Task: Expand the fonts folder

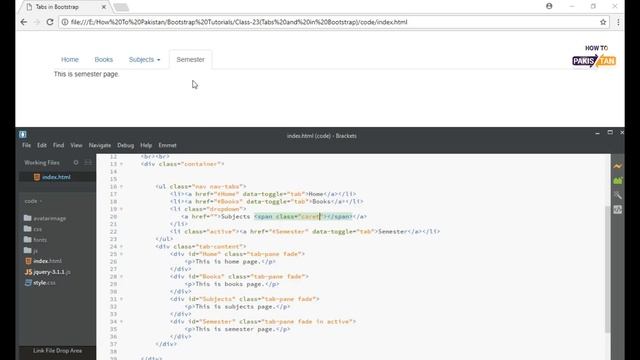Action: pyautogui.click(x=36, y=240)
